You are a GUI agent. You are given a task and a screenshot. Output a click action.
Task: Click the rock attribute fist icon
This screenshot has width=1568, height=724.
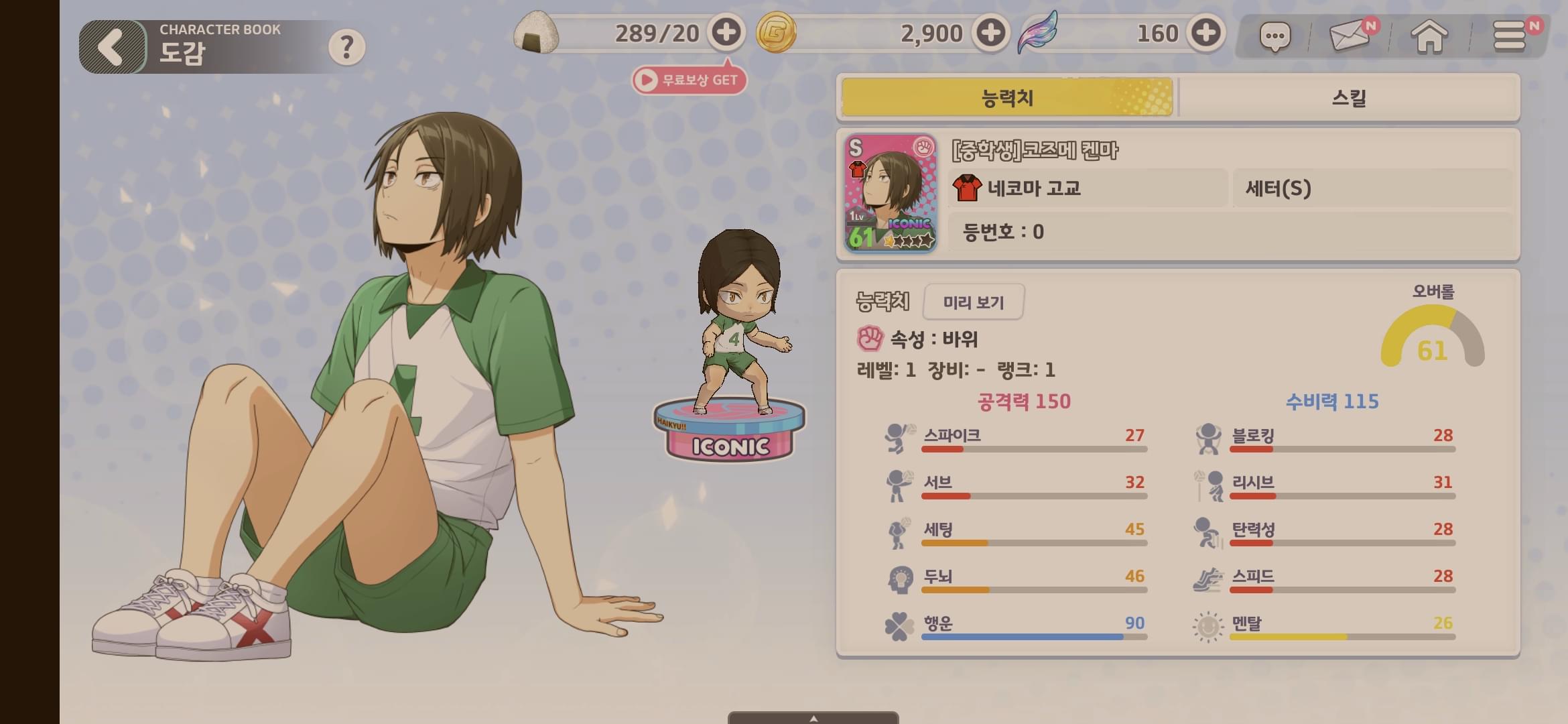(x=870, y=339)
